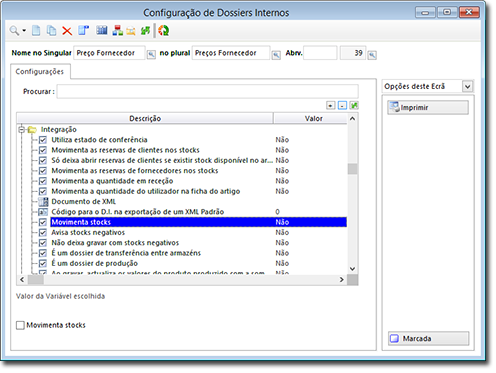Select the Avisa stocks negativos row text

(x=88, y=232)
